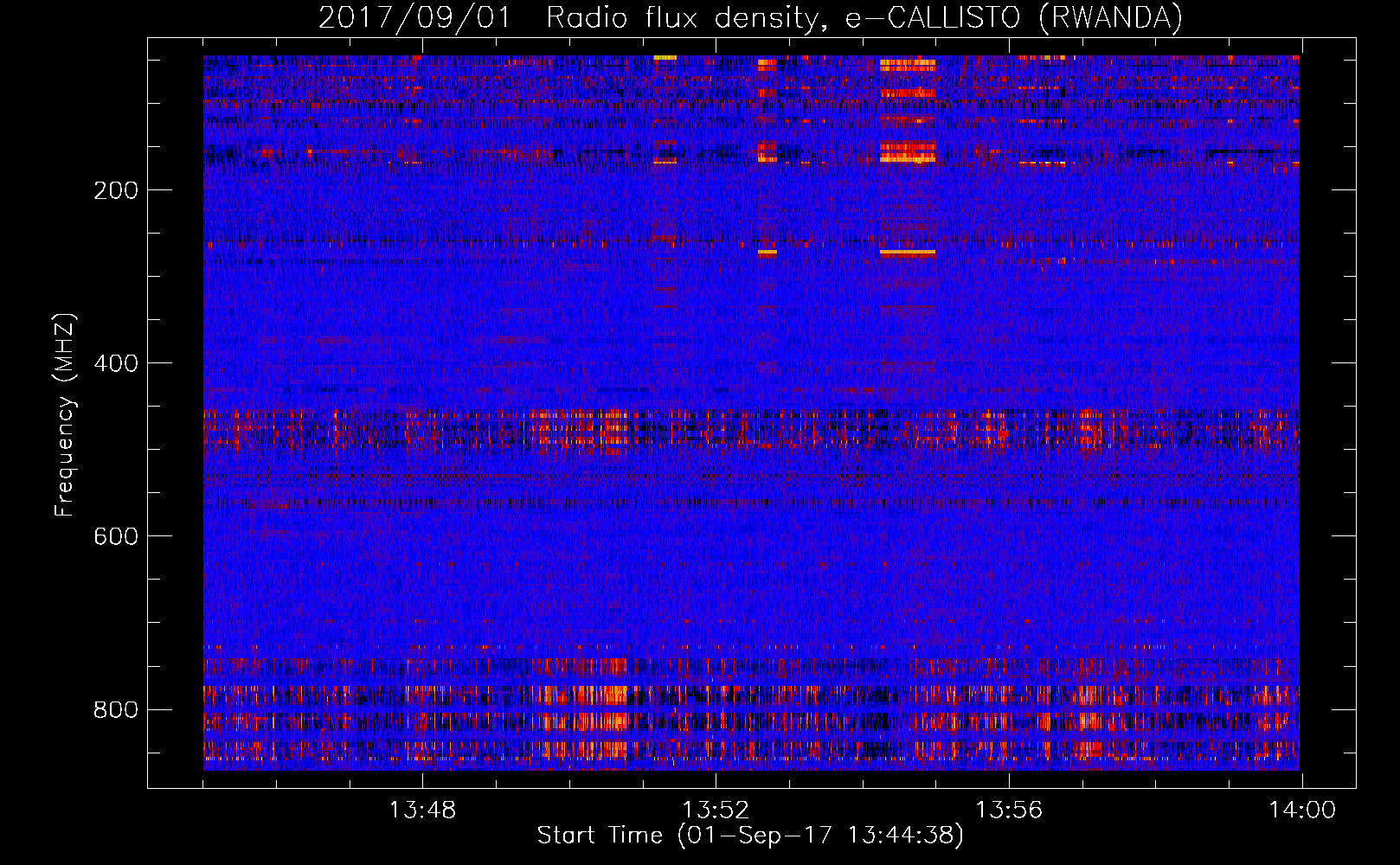Click the plot title '2017/09/01 Radio flux density, e-CALLISTO (RWANDA)'
This screenshot has height=865, width=1400.
pyautogui.click(x=750, y=17)
